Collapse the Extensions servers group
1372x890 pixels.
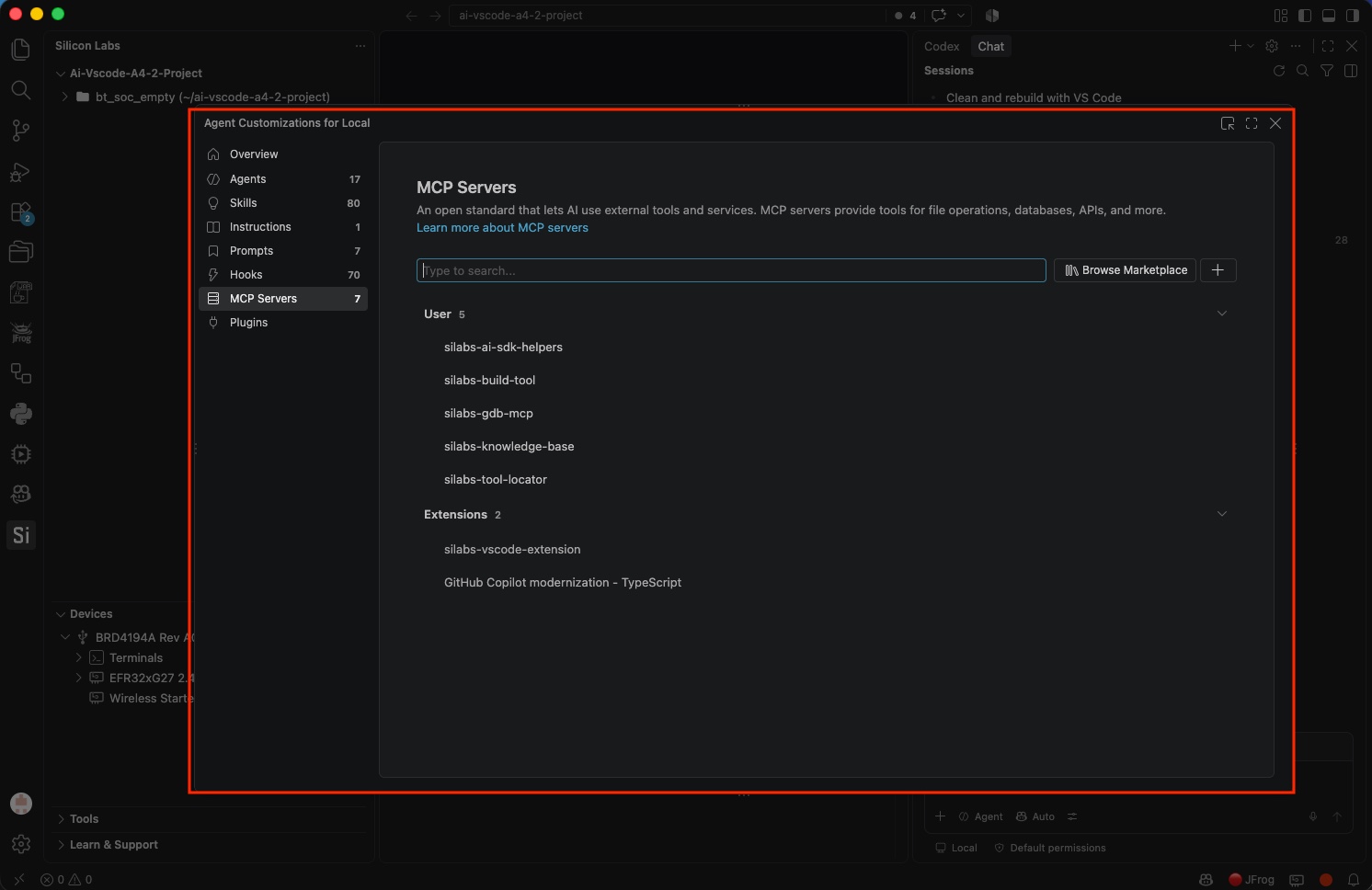[1222, 514]
